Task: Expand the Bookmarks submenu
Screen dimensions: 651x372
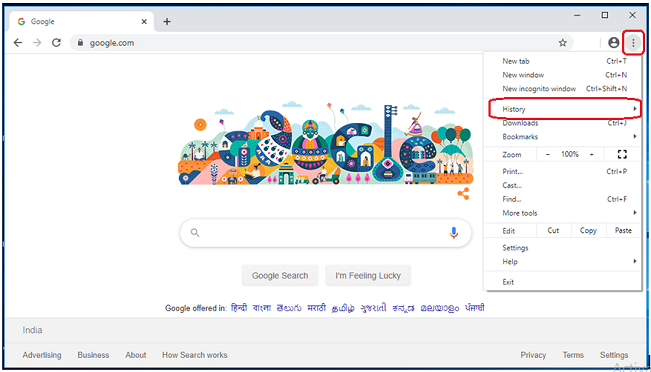Action: pyautogui.click(x=563, y=137)
